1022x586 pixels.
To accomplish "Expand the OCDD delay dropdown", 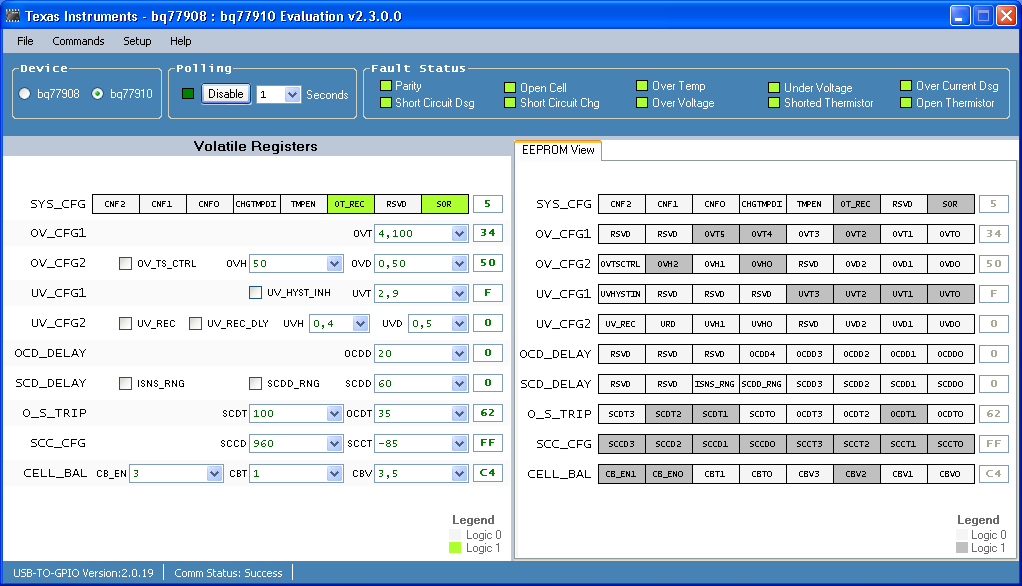I will coord(460,353).
